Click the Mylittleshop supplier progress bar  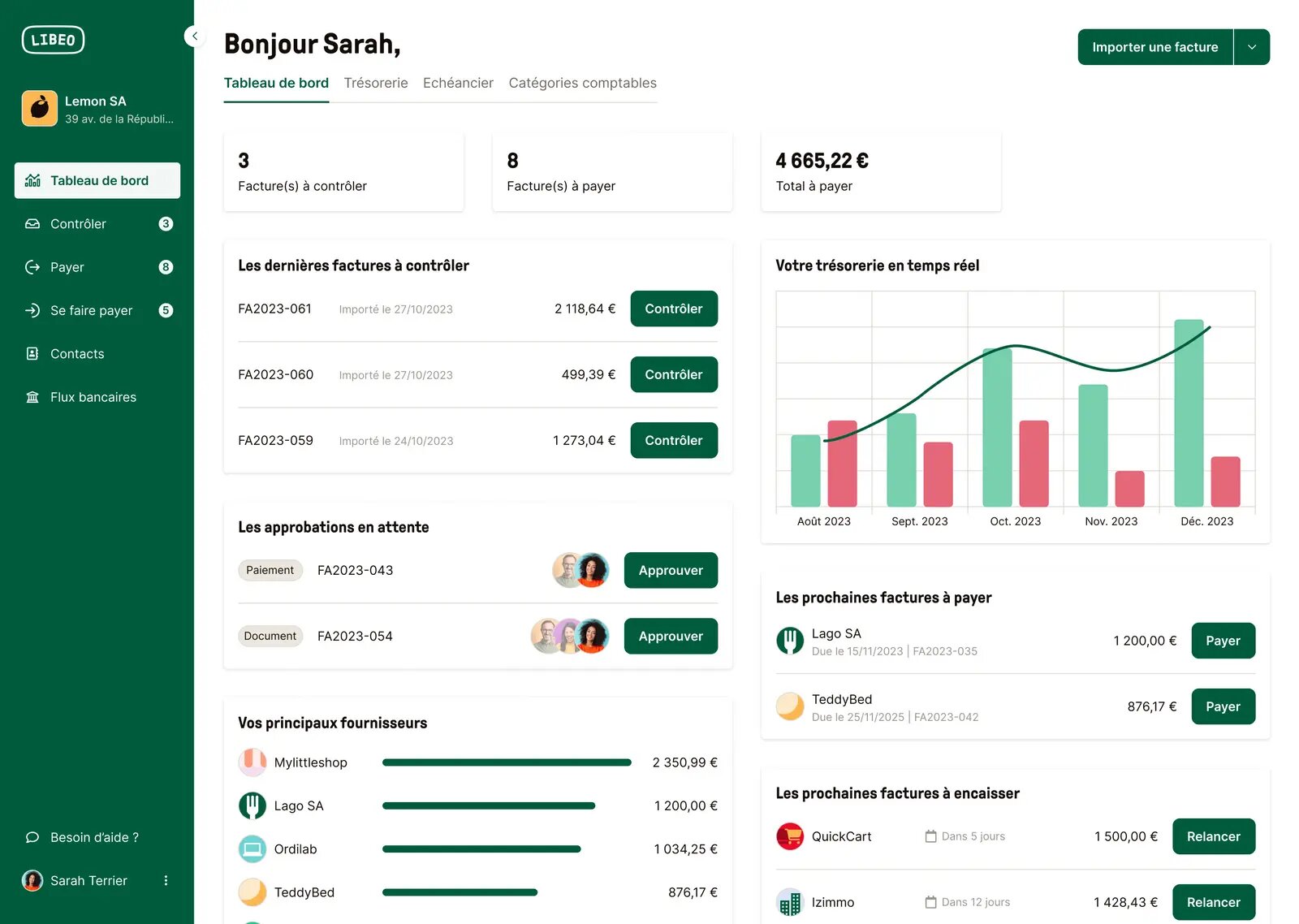[x=506, y=762]
